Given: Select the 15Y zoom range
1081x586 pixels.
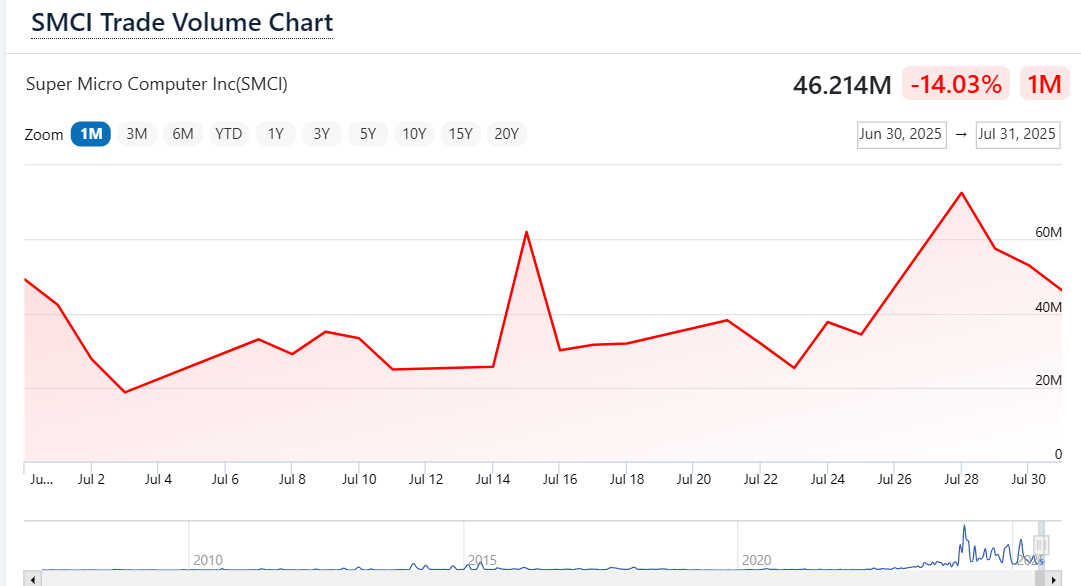Looking at the screenshot, I should tap(461, 134).
